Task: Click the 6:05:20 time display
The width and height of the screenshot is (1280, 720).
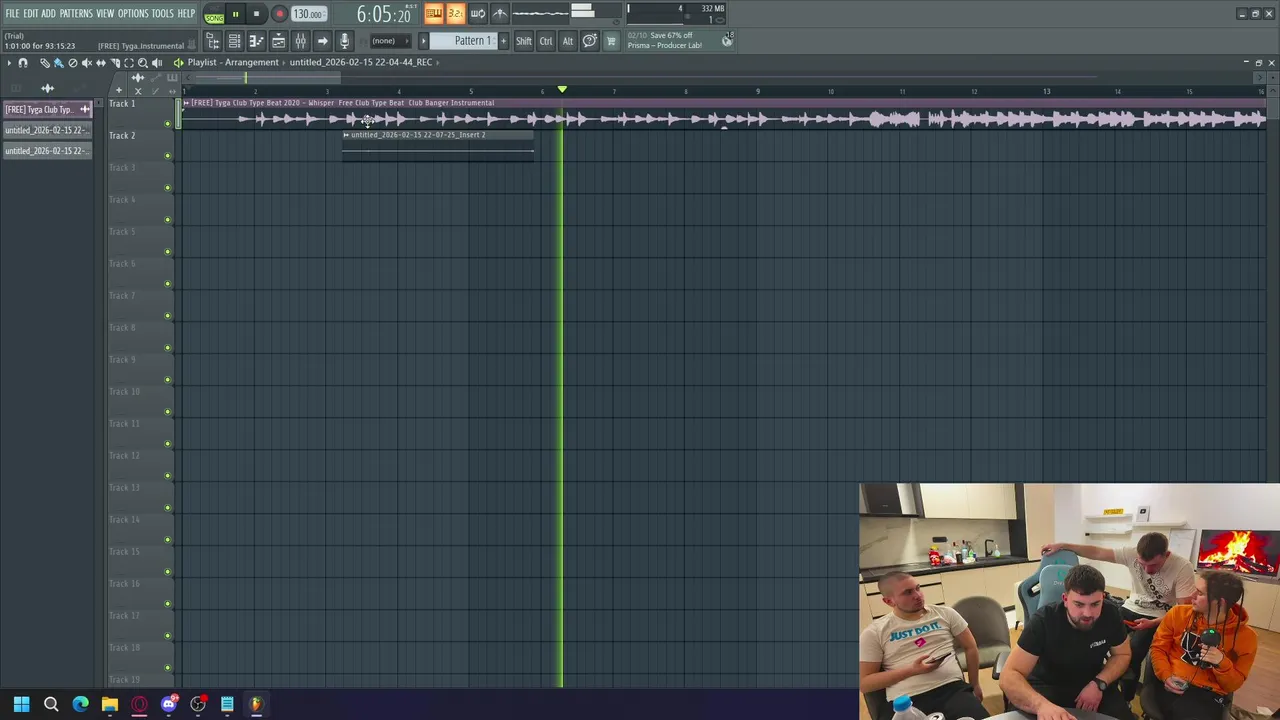Action: tap(384, 14)
